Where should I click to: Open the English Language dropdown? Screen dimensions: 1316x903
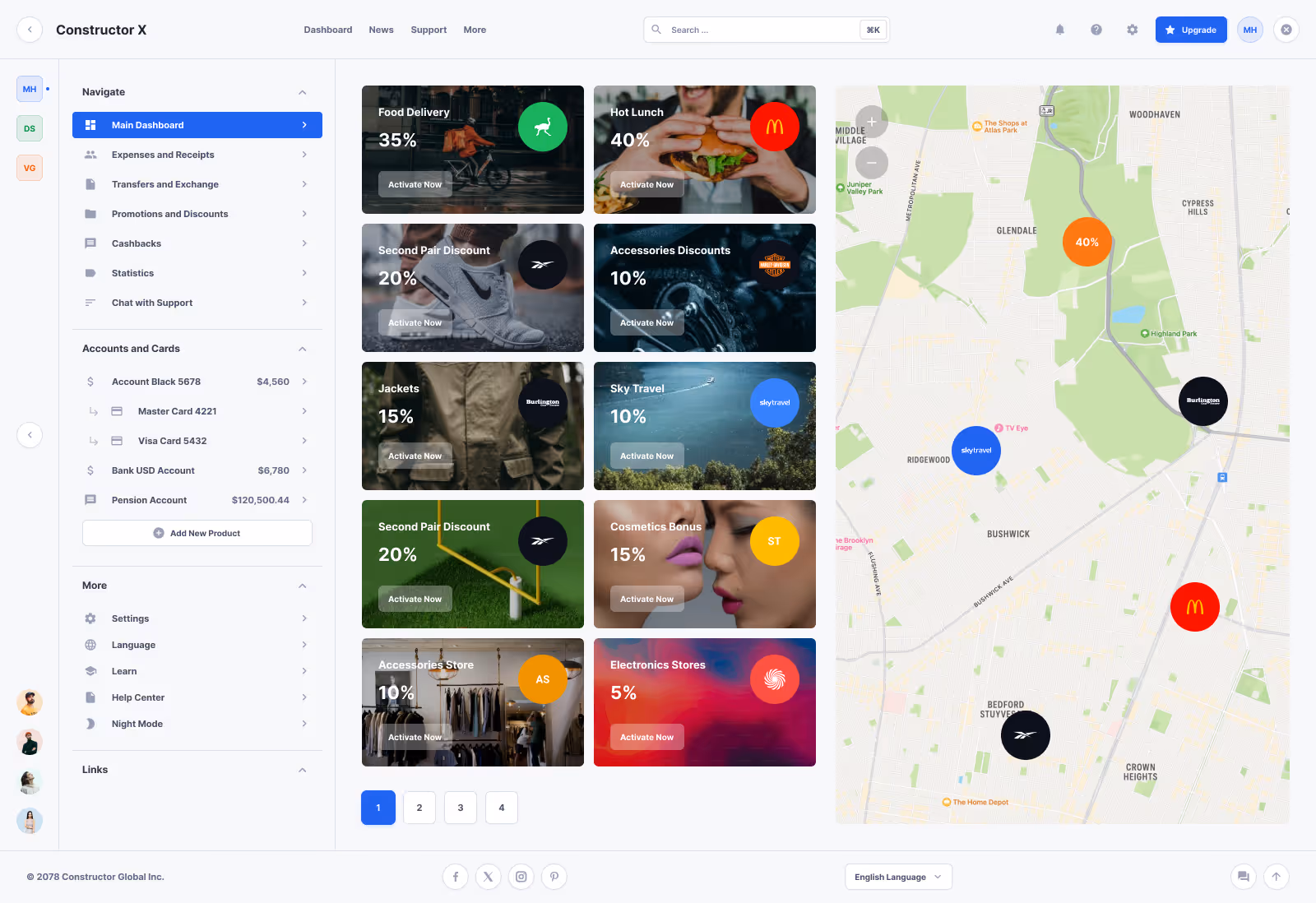tap(898, 877)
